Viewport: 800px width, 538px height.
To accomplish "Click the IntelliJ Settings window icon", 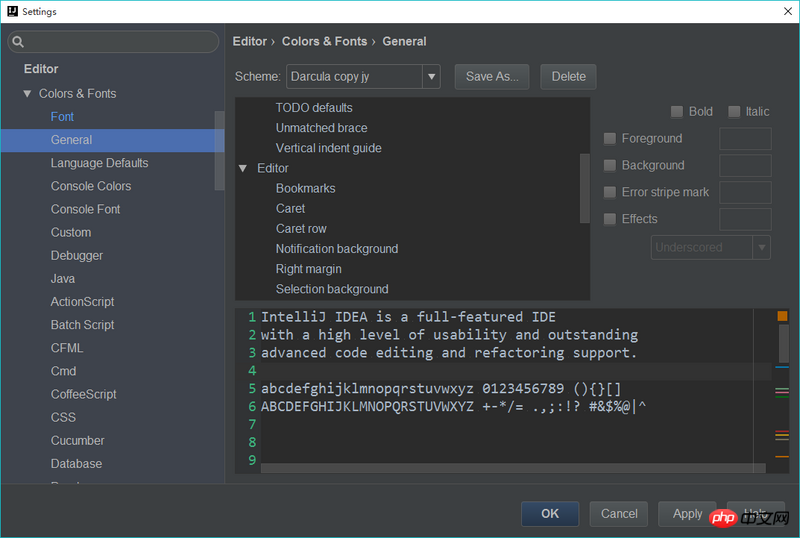I will point(12,11).
